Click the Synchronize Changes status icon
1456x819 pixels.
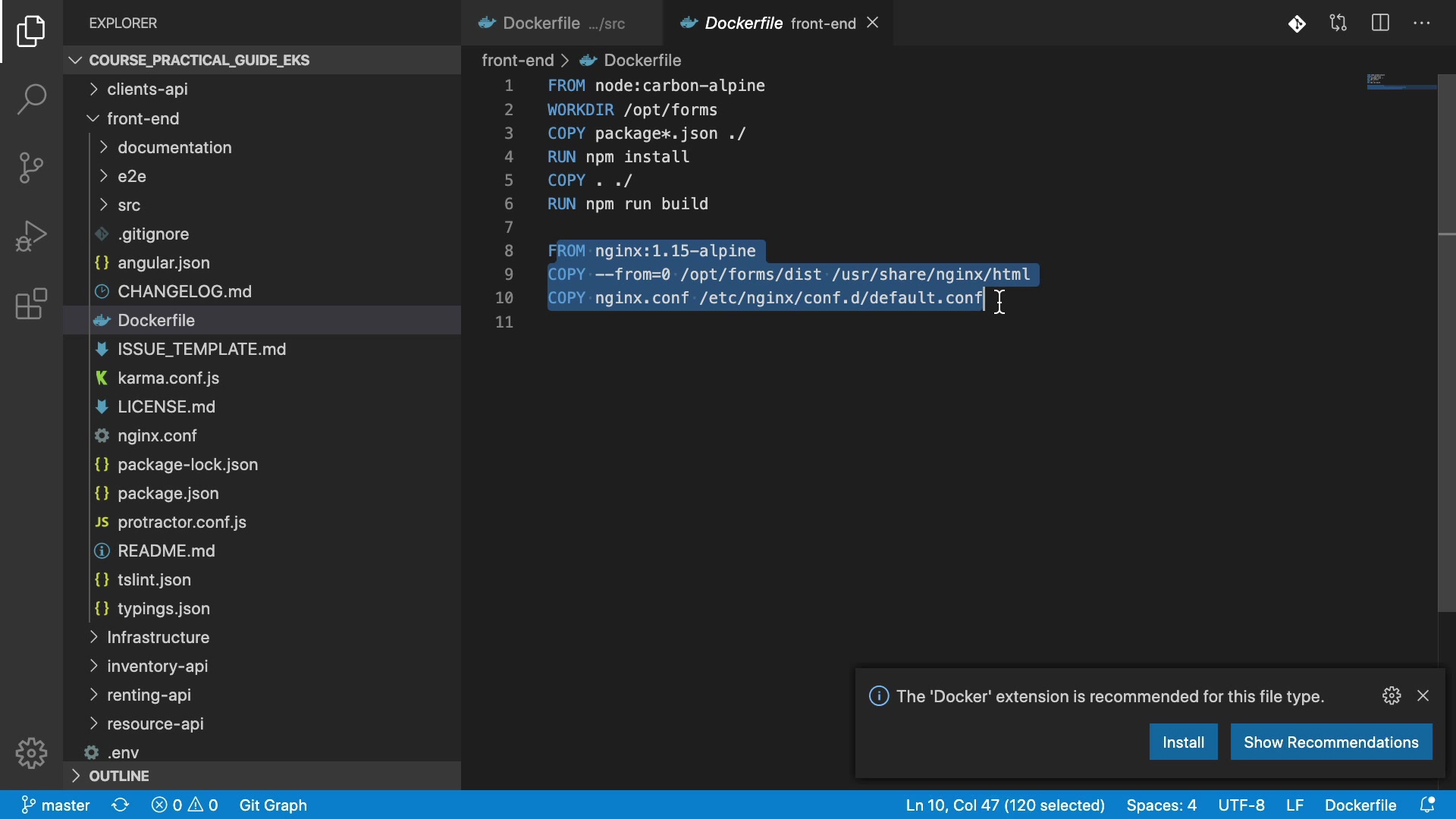pos(121,805)
